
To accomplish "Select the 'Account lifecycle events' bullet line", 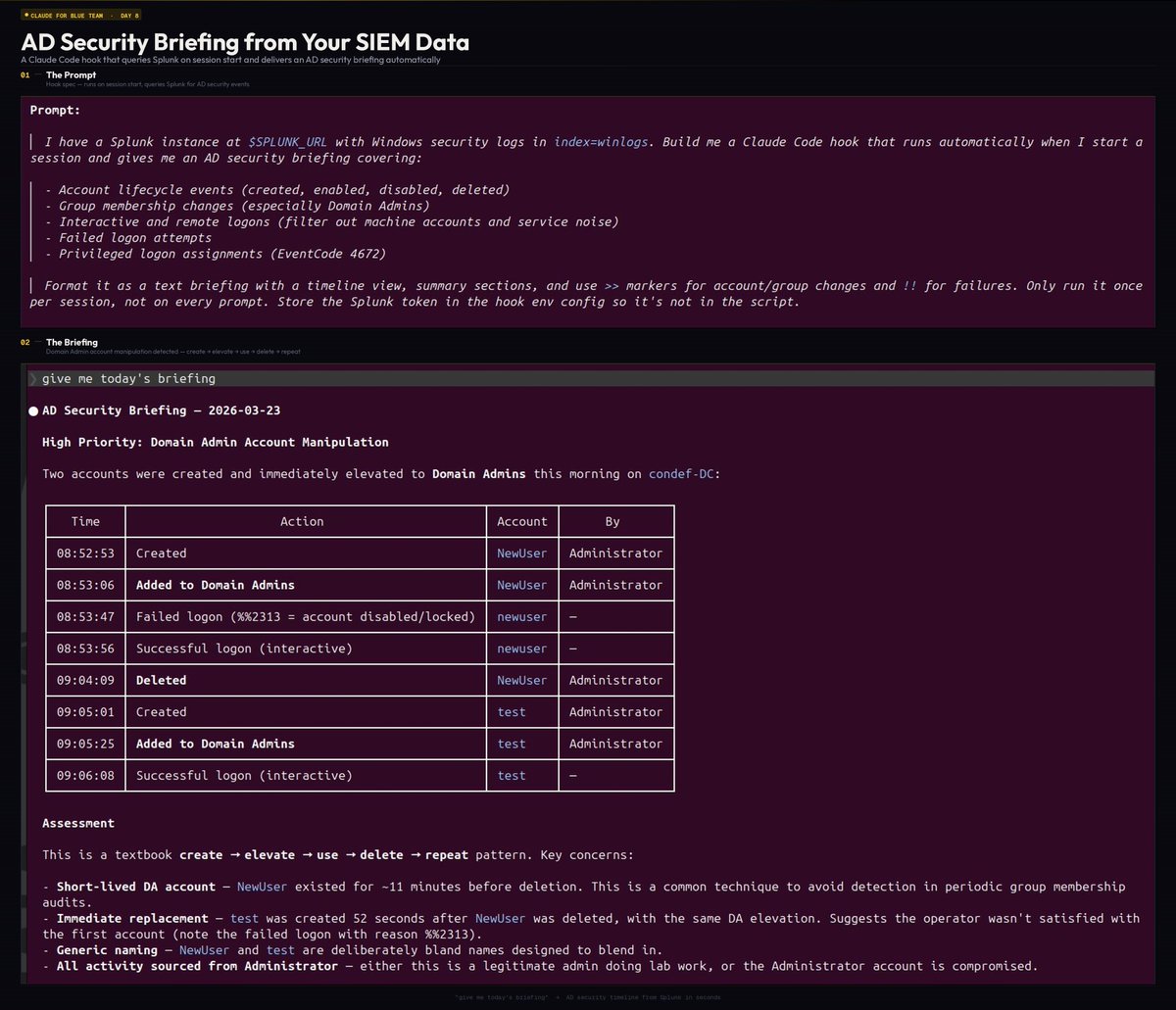I will pyautogui.click(x=277, y=190).
